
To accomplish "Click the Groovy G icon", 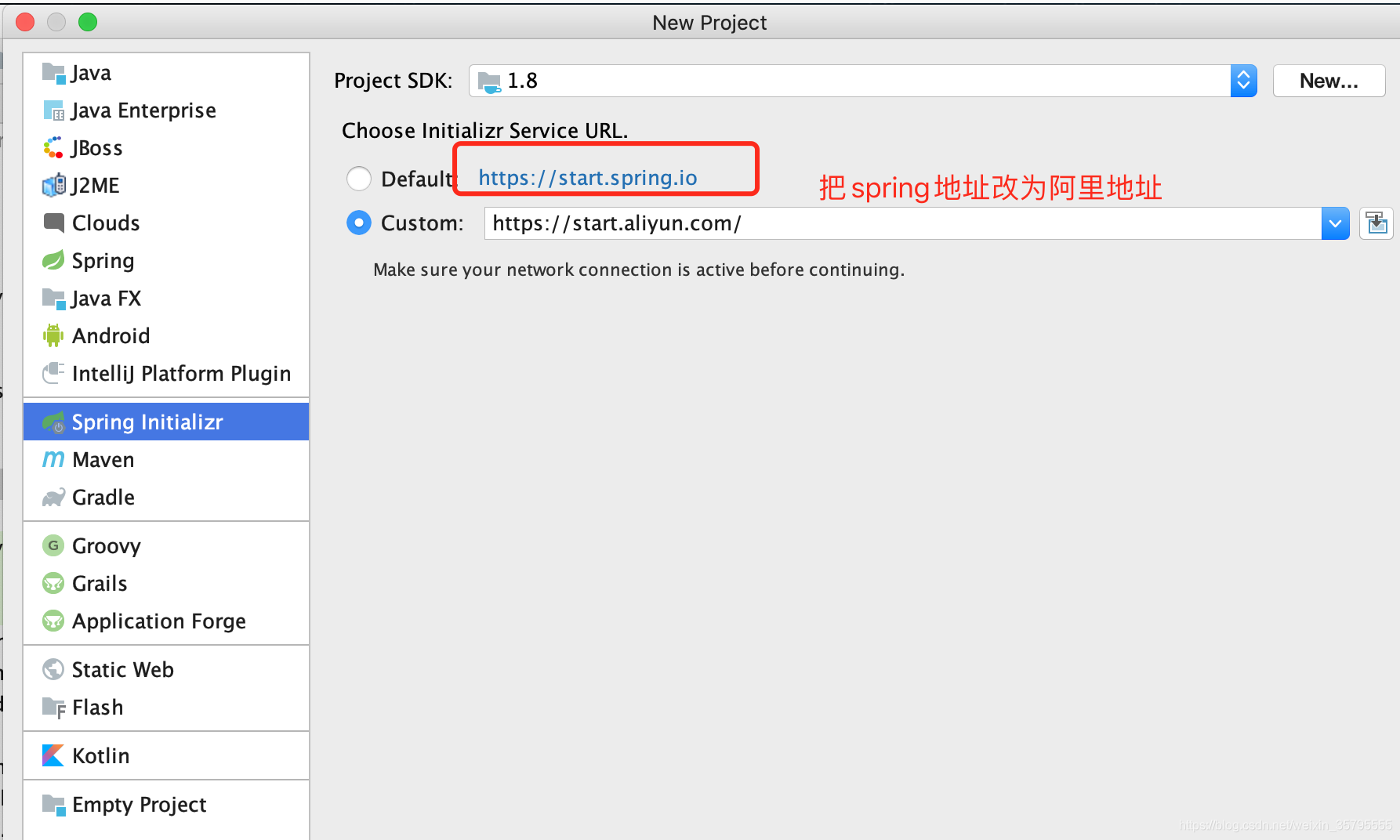I will [53, 545].
